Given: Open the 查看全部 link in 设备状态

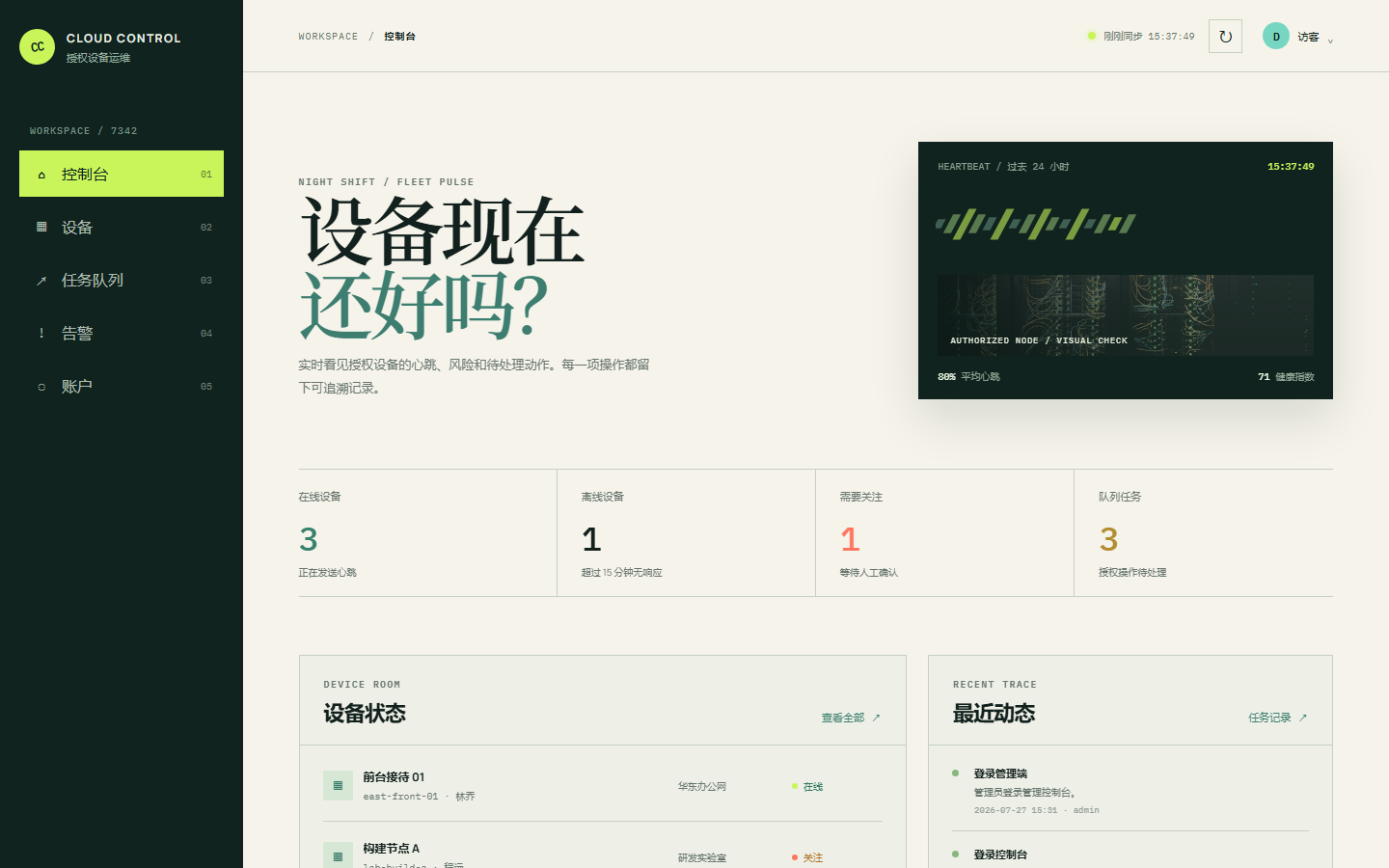Looking at the screenshot, I should coord(851,718).
